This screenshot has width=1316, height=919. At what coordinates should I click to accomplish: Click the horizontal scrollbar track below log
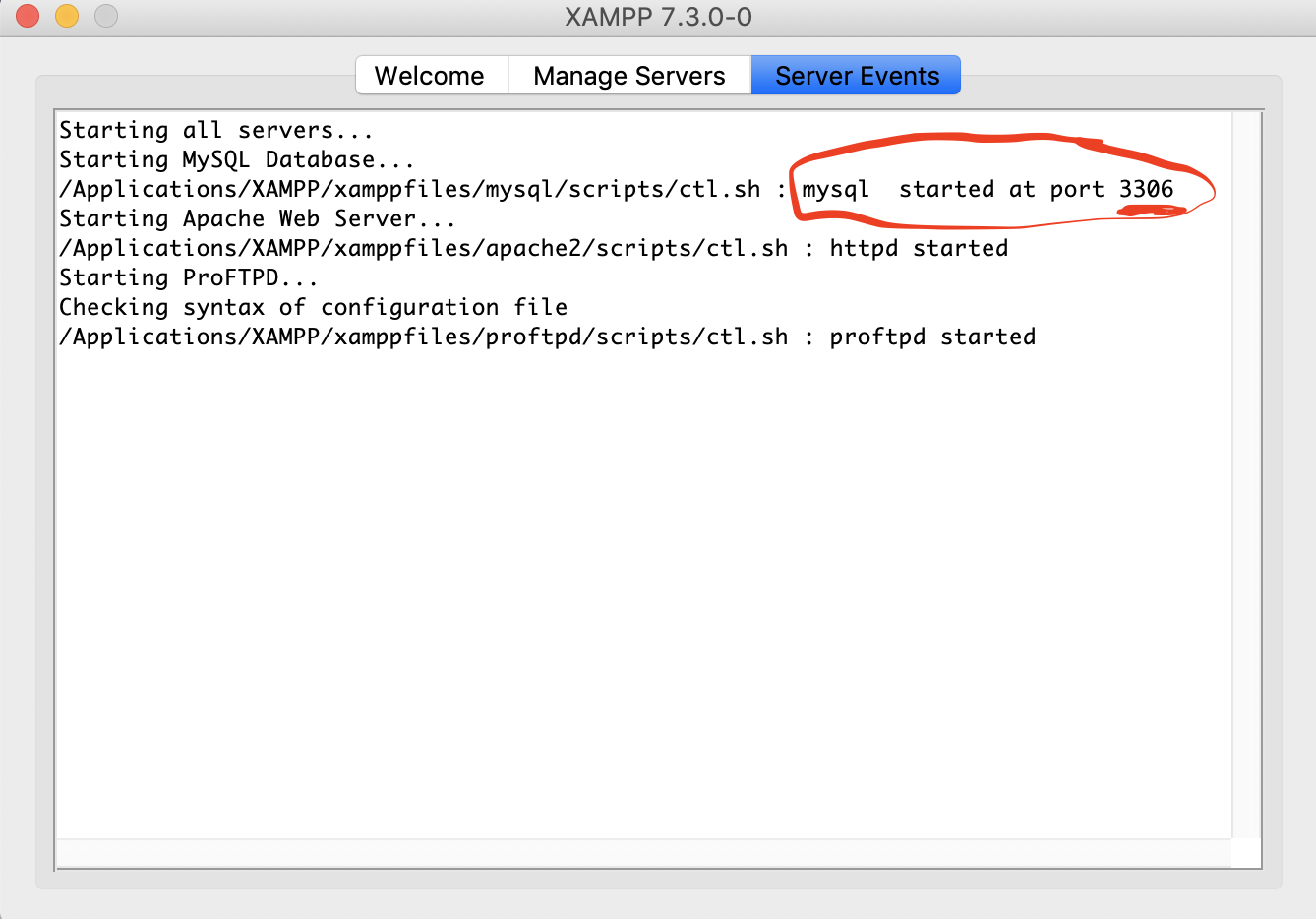(643, 852)
